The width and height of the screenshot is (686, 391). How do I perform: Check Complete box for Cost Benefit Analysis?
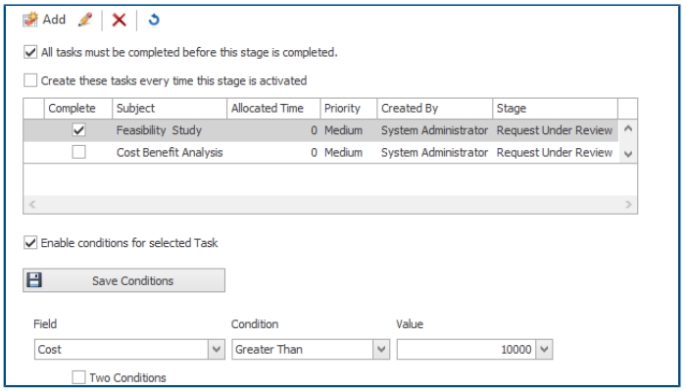coord(79,152)
